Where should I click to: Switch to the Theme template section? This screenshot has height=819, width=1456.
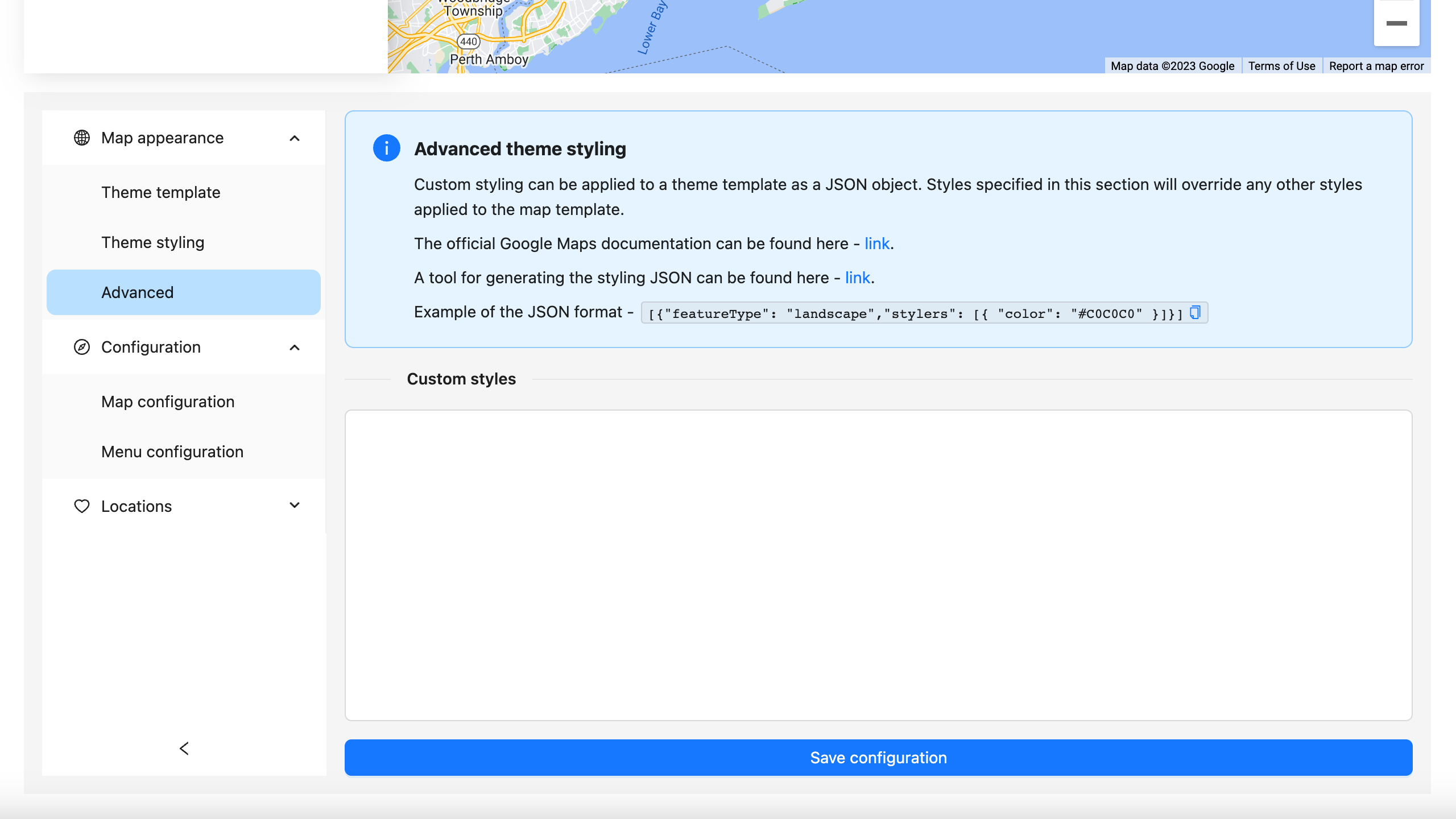pyautogui.click(x=160, y=192)
